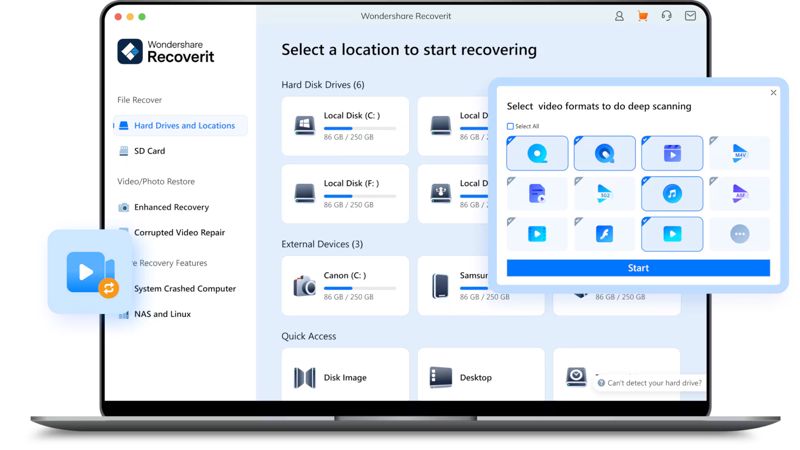The height and width of the screenshot is (450, 800).
Task: Click the drive icon of Local Disk (F:)
Action: pos(305,193)
